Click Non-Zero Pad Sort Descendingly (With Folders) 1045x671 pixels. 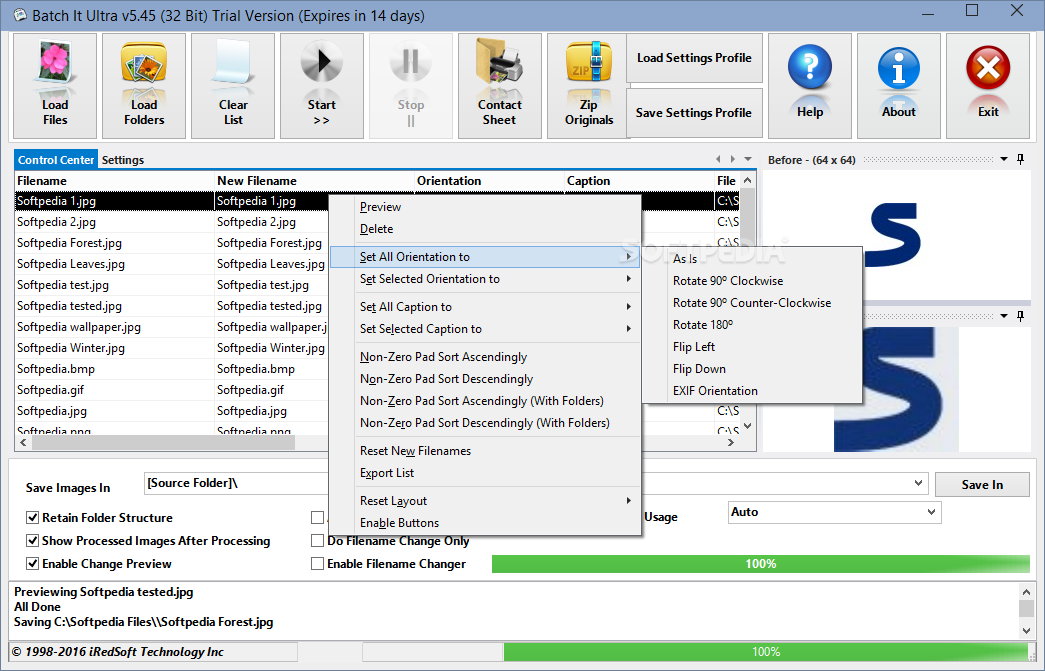[x=485, y=423]
